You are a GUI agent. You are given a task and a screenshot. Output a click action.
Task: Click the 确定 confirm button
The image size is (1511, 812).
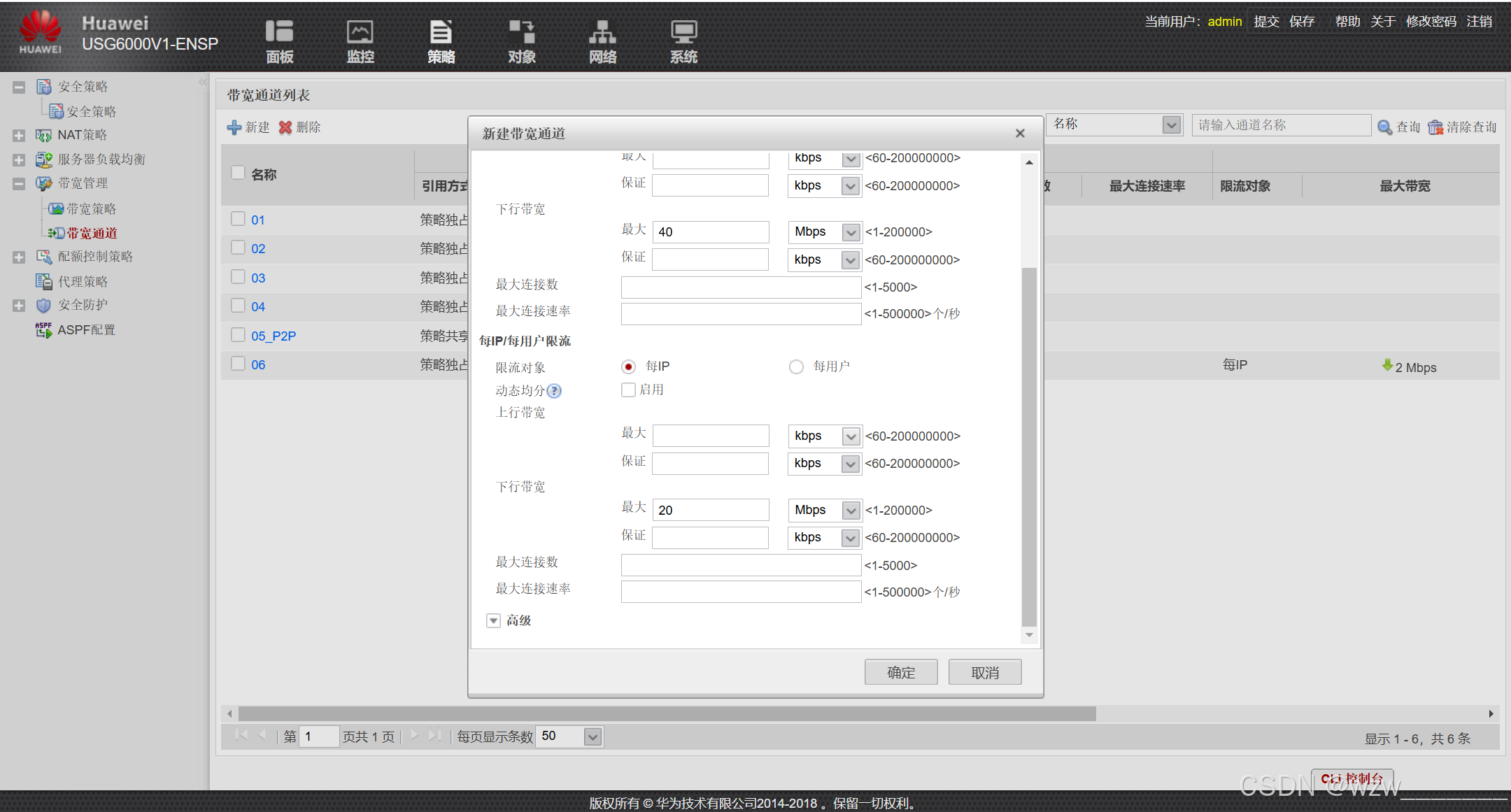point(900,672)
